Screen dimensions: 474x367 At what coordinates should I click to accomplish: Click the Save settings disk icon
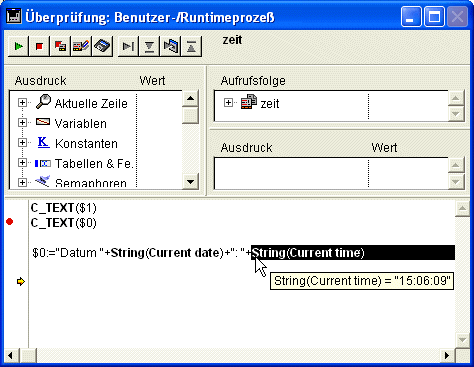tap(102, 46)
